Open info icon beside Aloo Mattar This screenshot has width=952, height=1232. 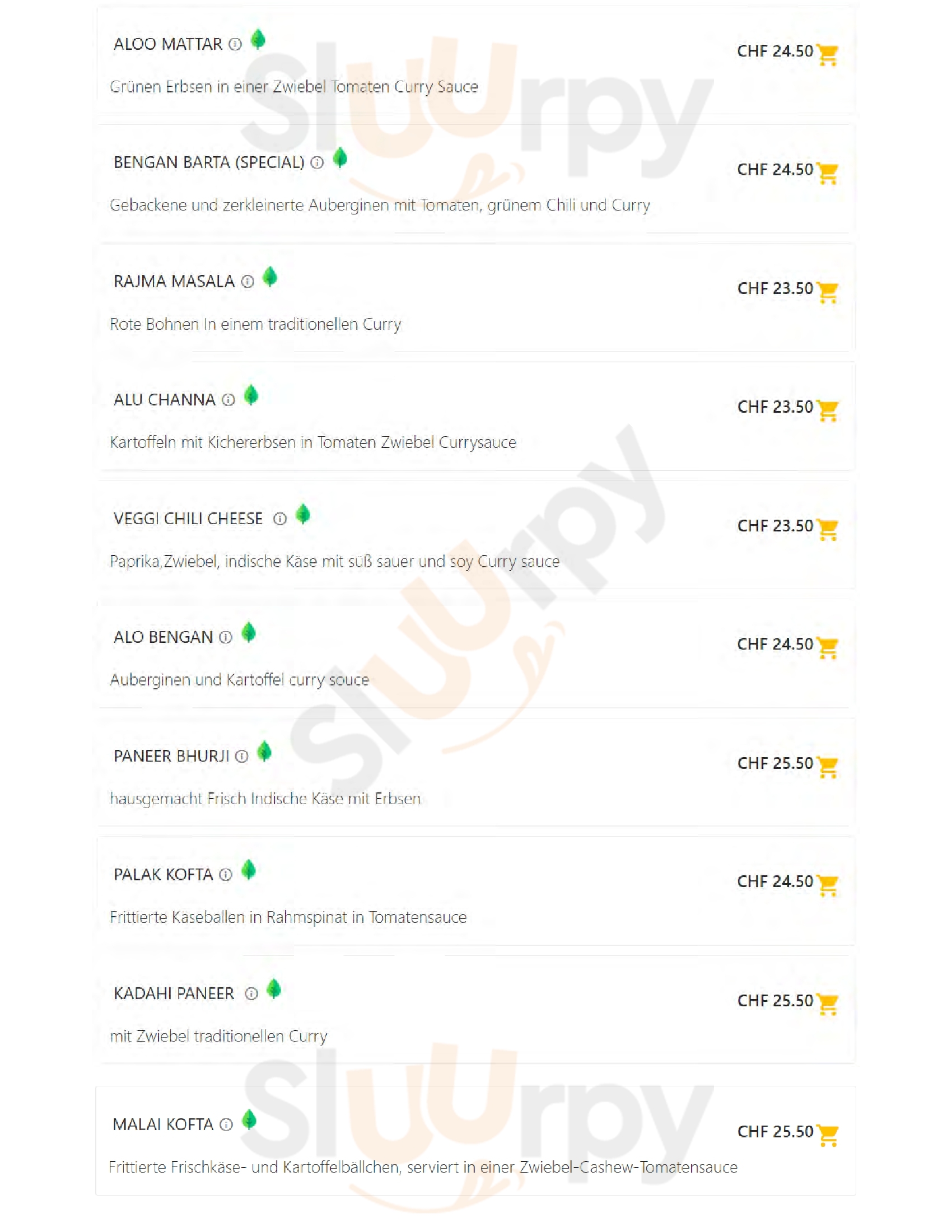[235, 44]
